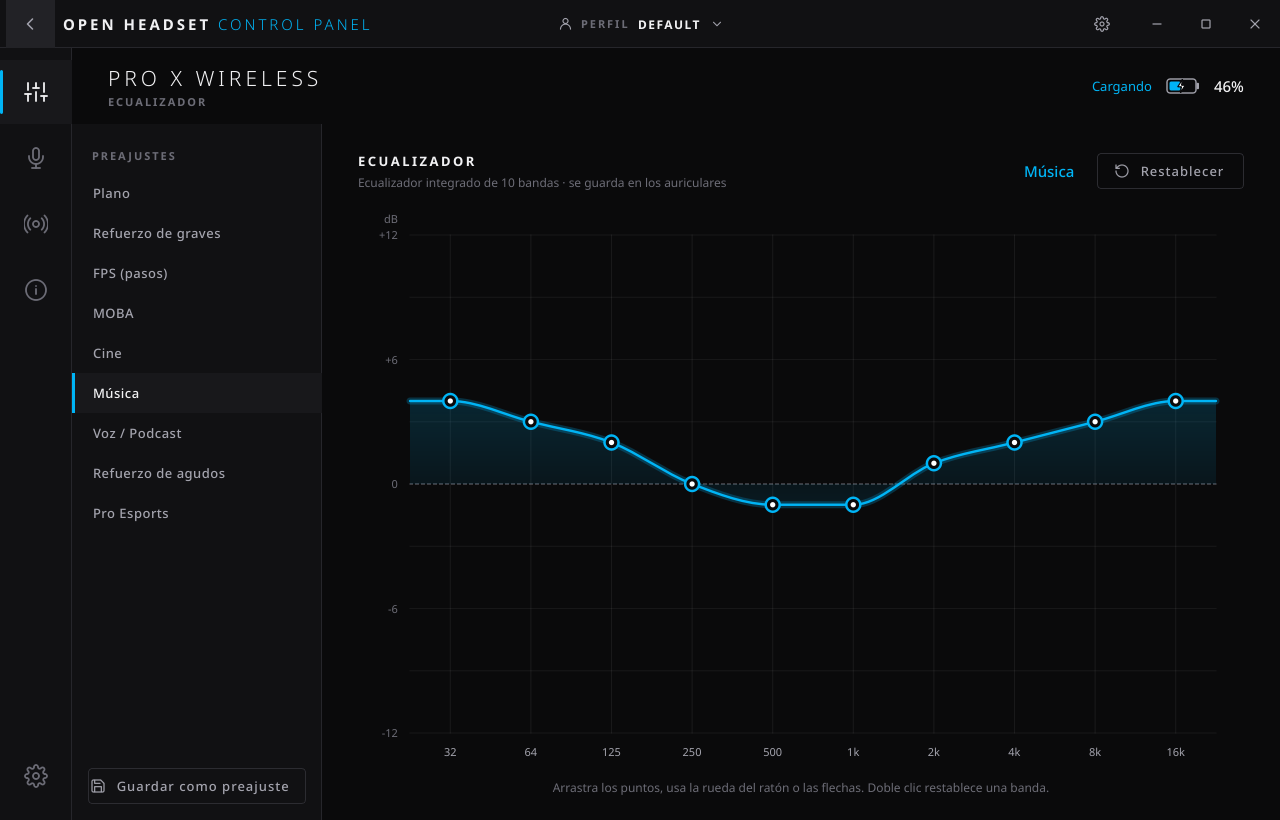The height and width of the screenshot is (820, 1280).
Task: Go back using the title bar arrow
Action: point(30,24)
